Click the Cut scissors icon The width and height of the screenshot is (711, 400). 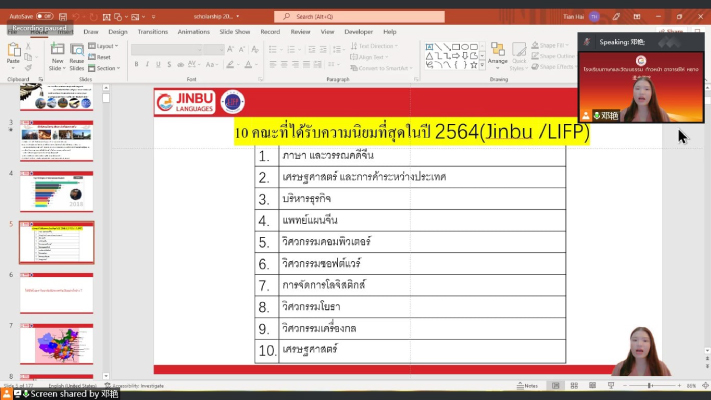point(28,46)
